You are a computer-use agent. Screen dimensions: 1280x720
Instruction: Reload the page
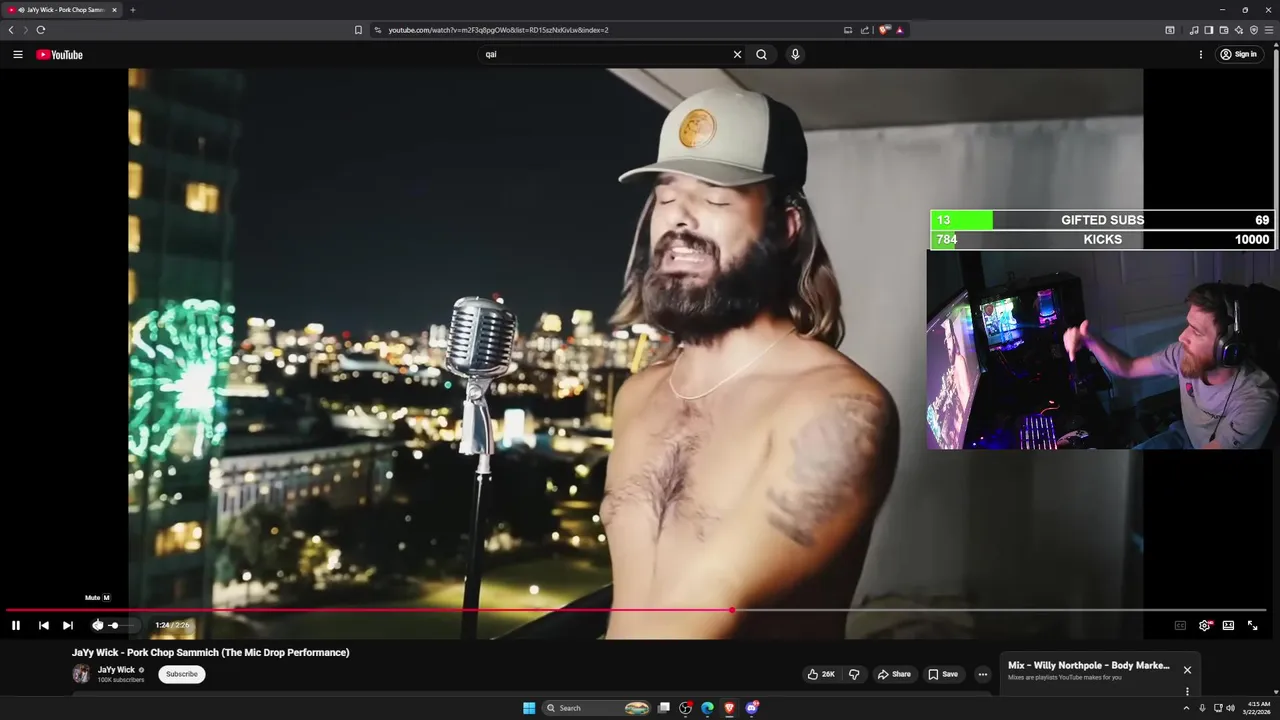coord(41,30)
